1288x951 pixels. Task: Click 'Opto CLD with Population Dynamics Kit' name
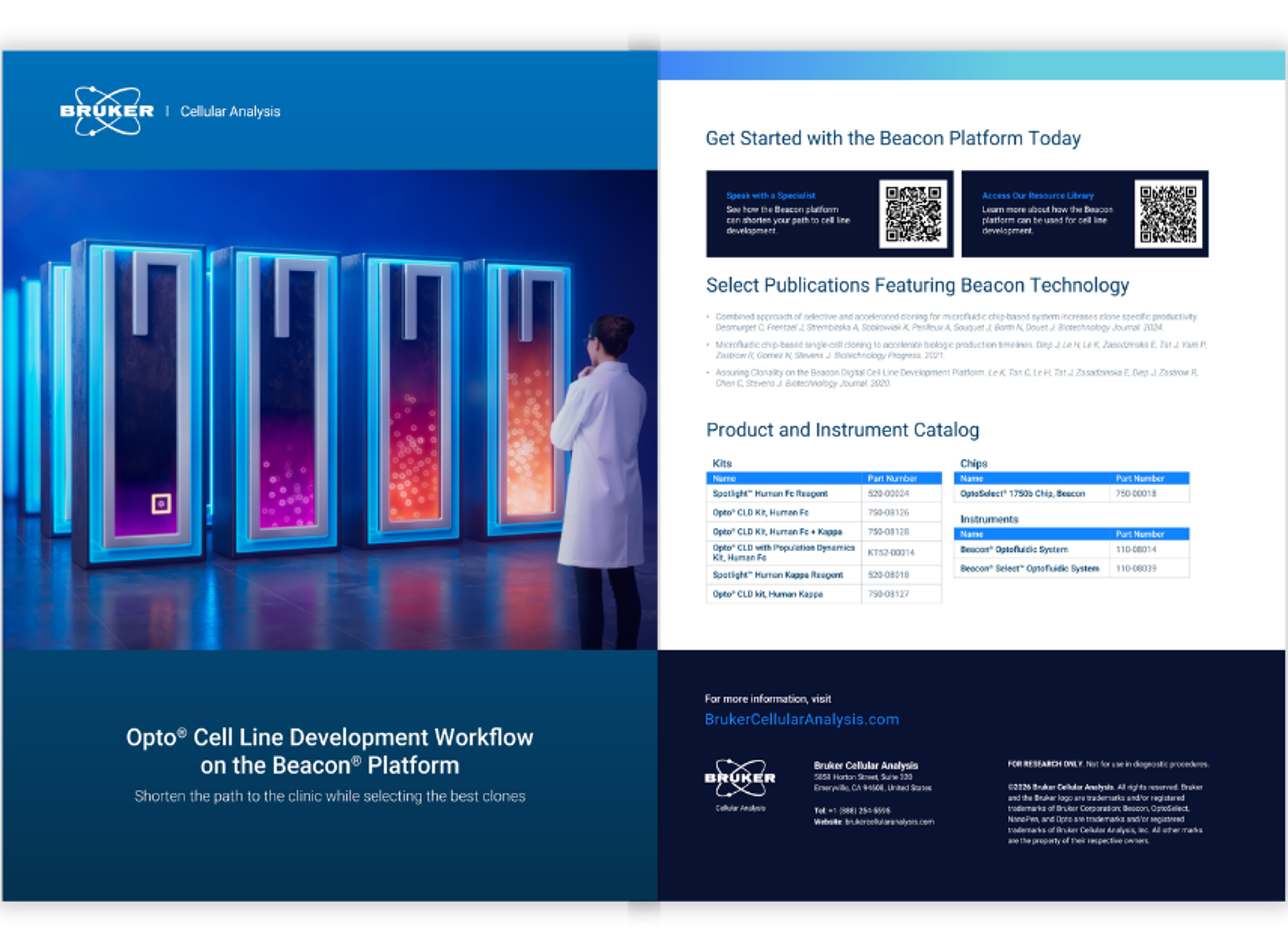point(783,552)
